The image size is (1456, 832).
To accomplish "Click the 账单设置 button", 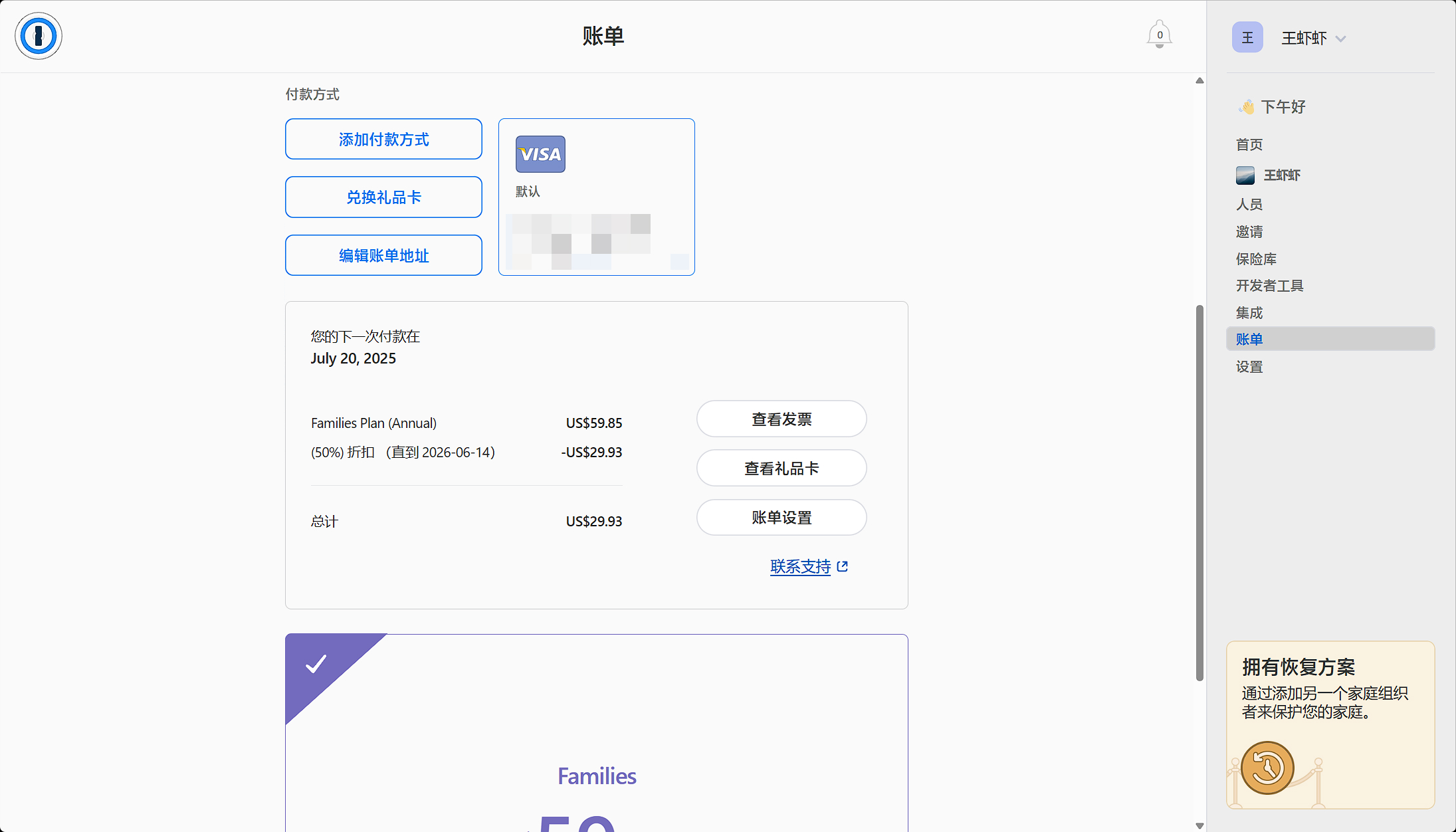I will click(x=781, y=517).
